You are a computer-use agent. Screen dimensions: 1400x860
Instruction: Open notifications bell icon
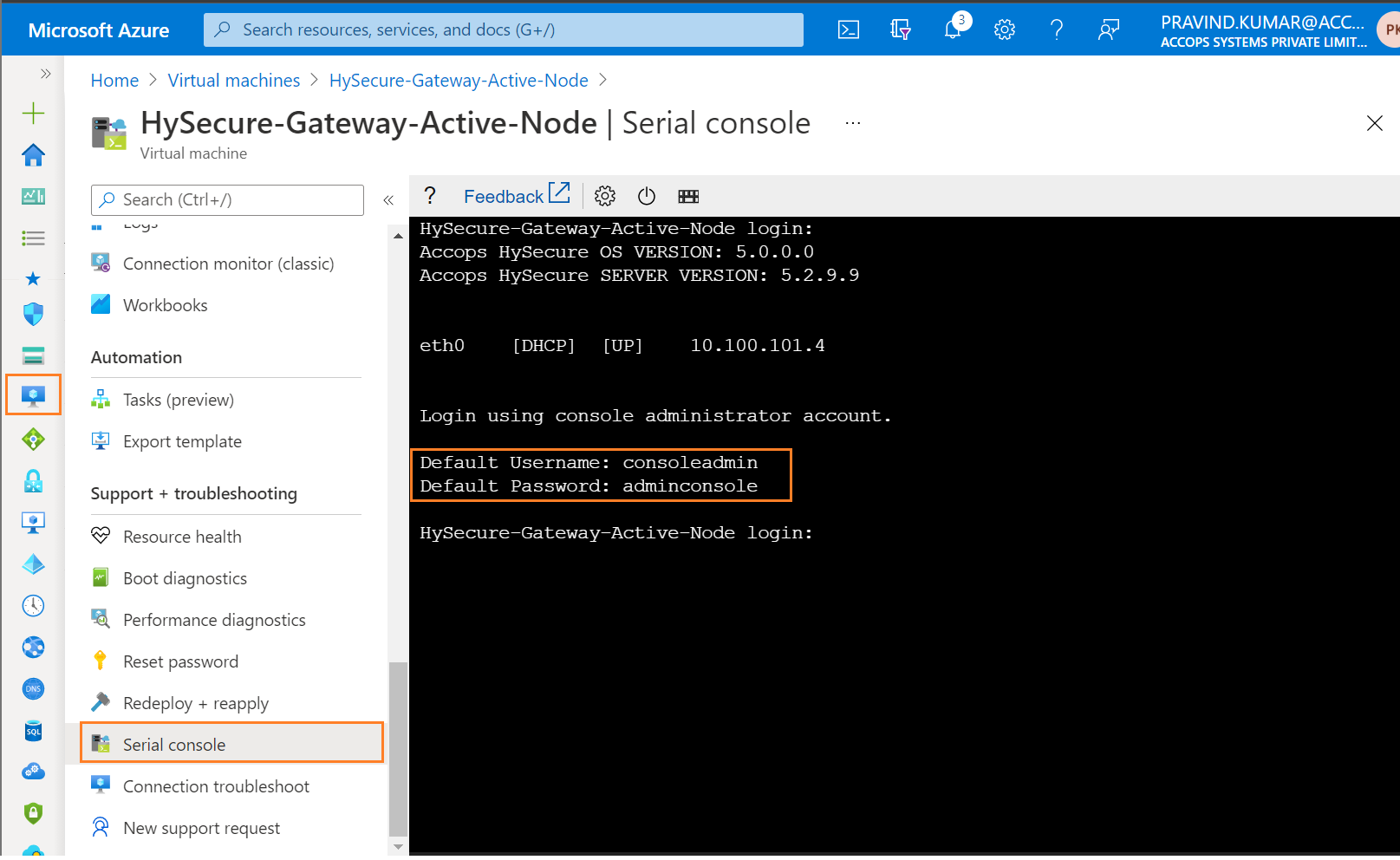click(x=953, y=29)
